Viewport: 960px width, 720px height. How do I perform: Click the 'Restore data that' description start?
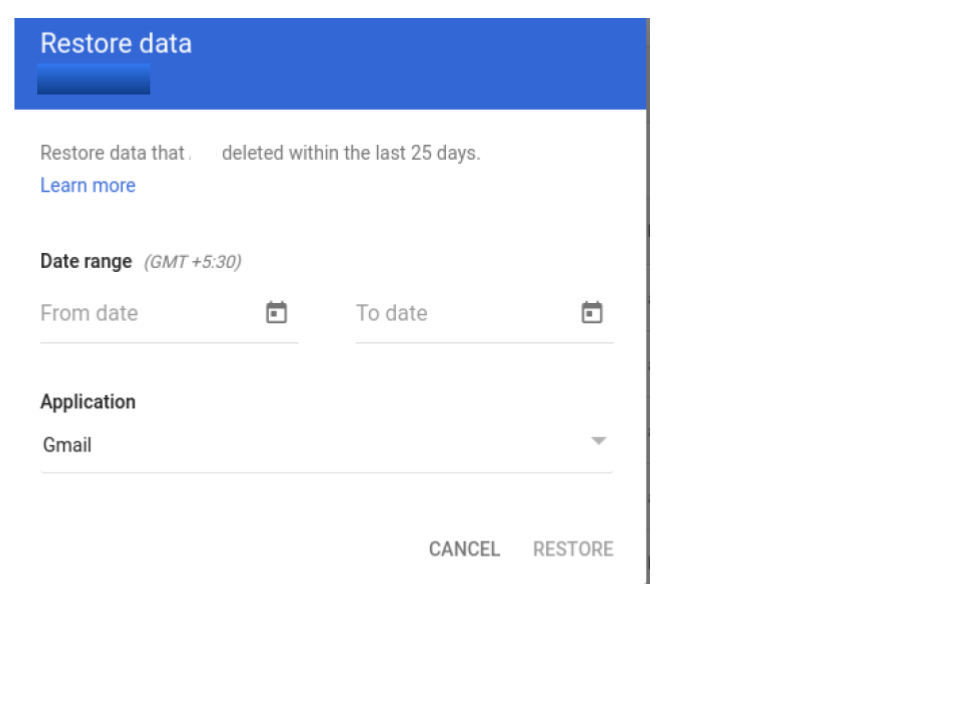tap(113, 153)
